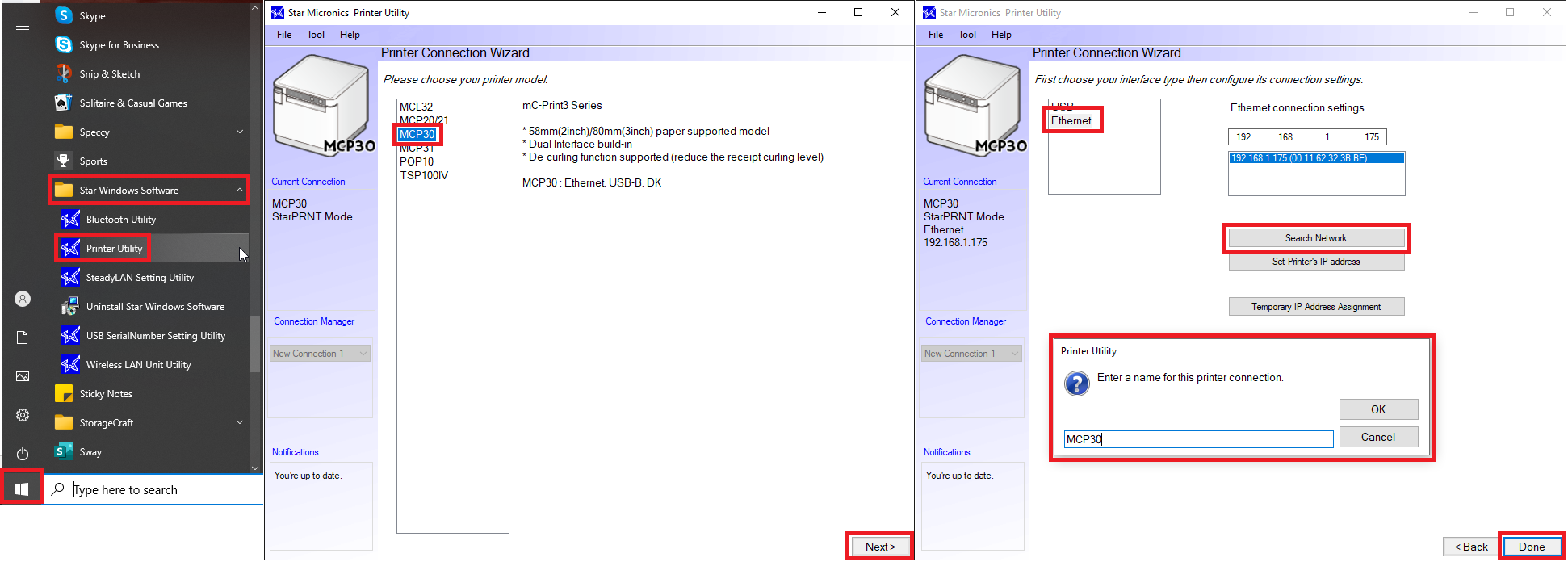Click the taskbar search magnifier icon
The width and height of the screenshot is (1568, 562).
[58, 489]
